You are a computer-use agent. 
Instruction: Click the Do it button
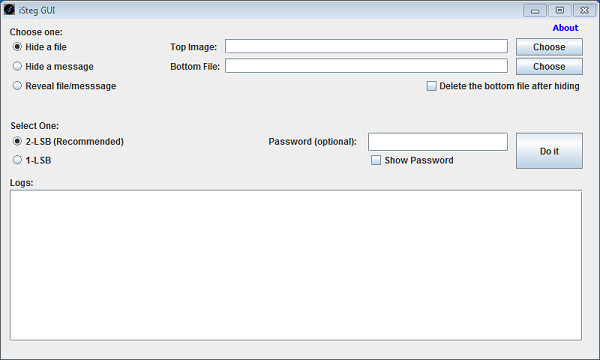point(549,151)
